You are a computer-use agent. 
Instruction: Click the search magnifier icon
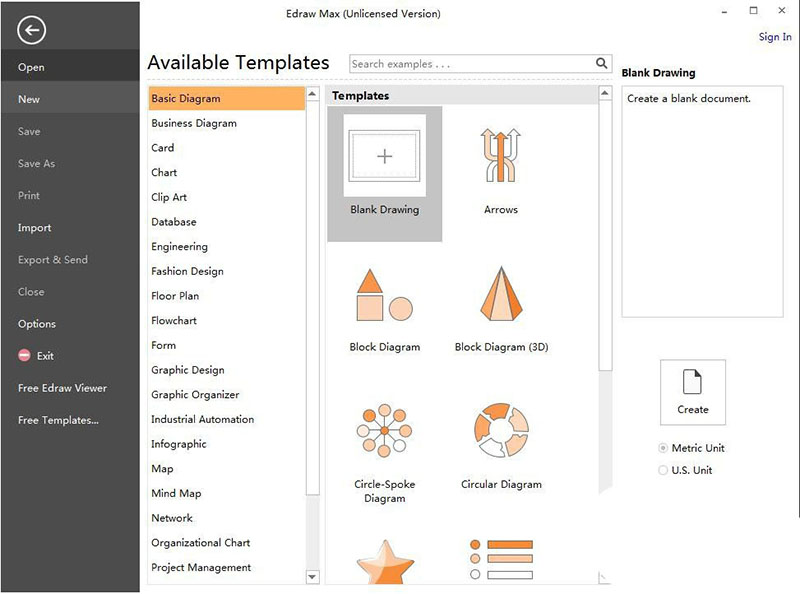pos(602,64)
